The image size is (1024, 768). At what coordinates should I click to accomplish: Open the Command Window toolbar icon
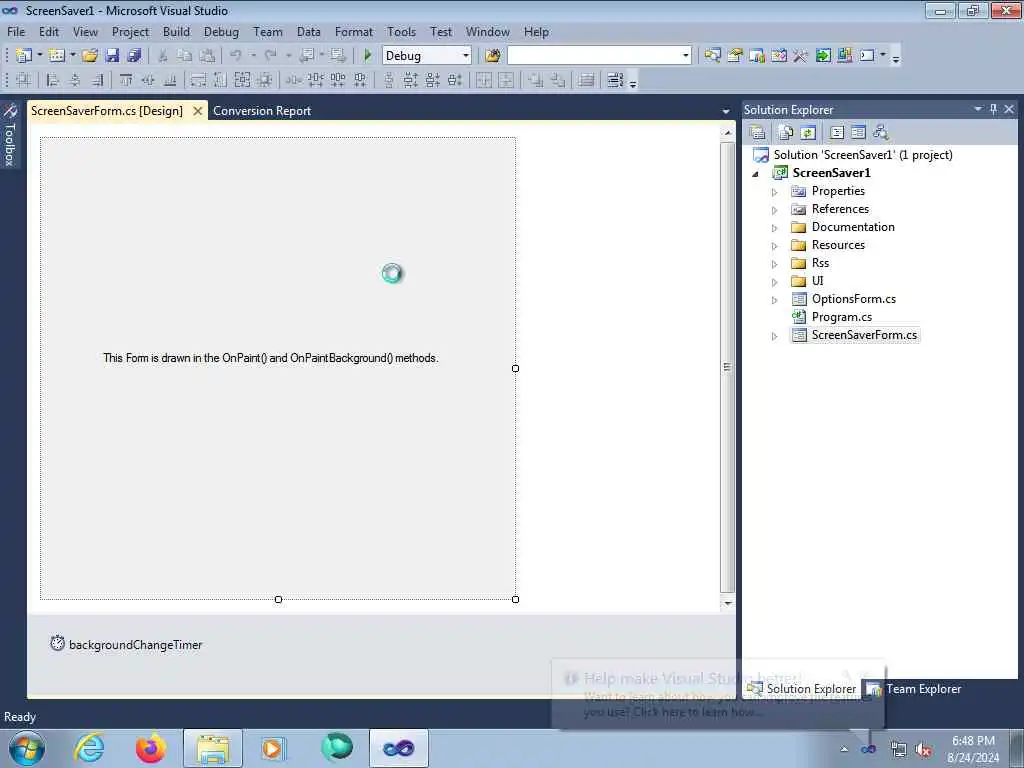click(867, 56)
